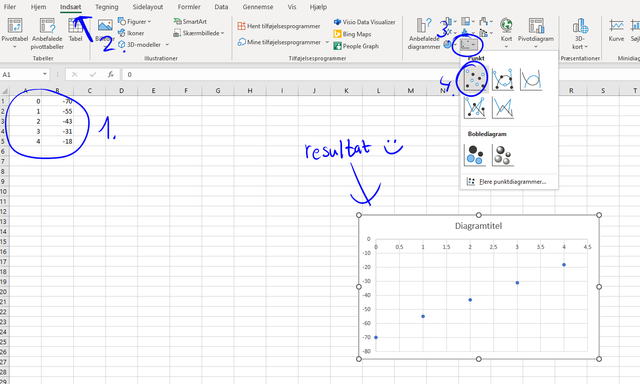Select scatter with smooth lines only
Screen dimensions: 640x384
click(x=531, y=79)
